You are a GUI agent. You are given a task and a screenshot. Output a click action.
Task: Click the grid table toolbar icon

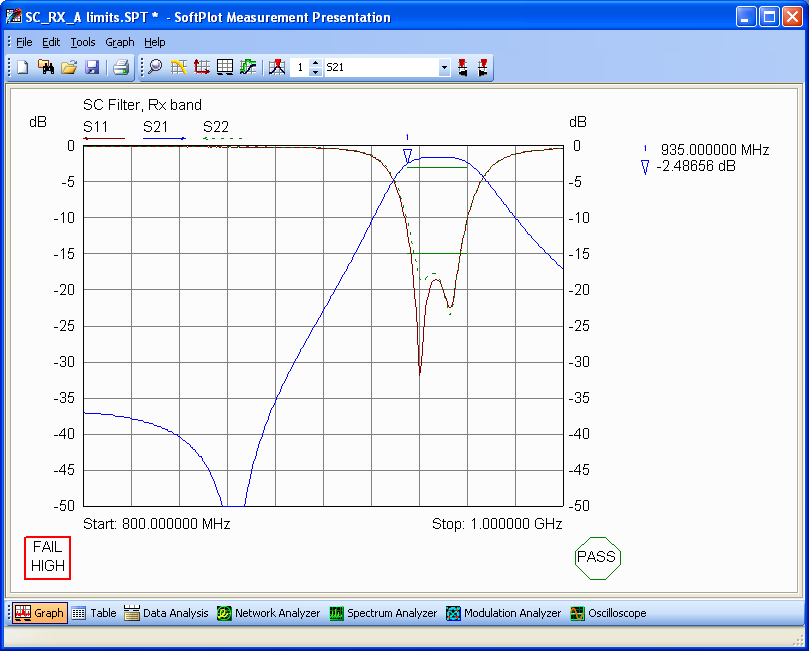(x=225, y=67)
